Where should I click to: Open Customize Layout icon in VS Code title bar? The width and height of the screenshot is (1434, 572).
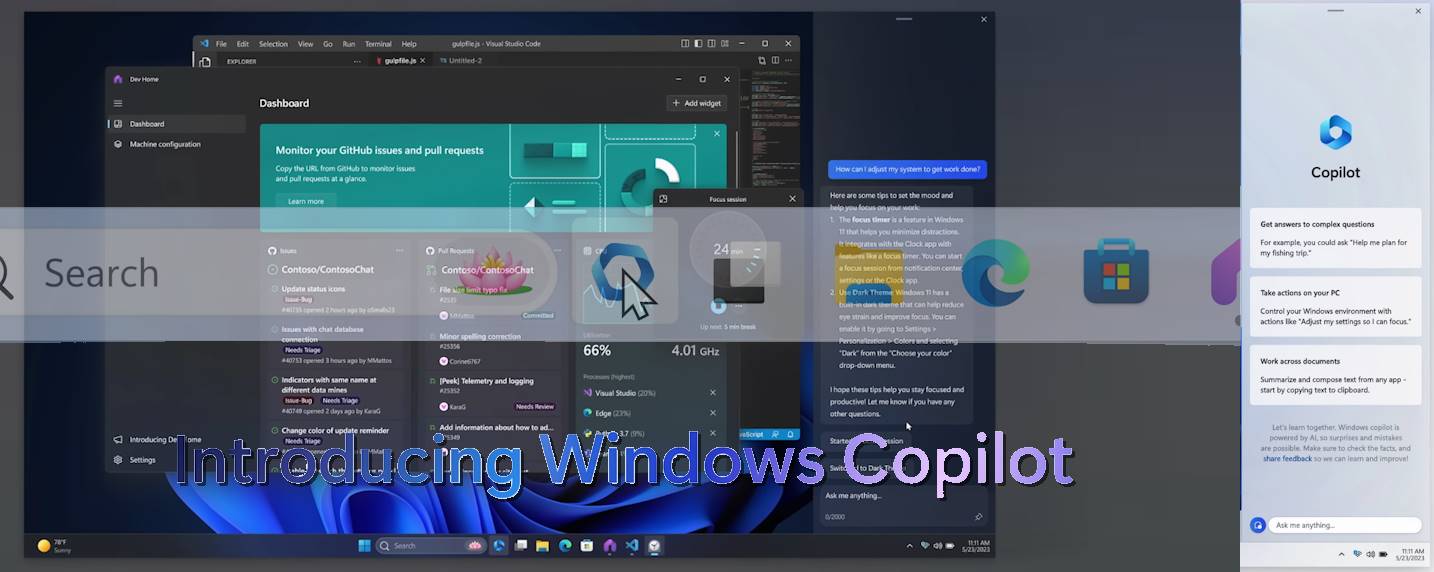724,44
